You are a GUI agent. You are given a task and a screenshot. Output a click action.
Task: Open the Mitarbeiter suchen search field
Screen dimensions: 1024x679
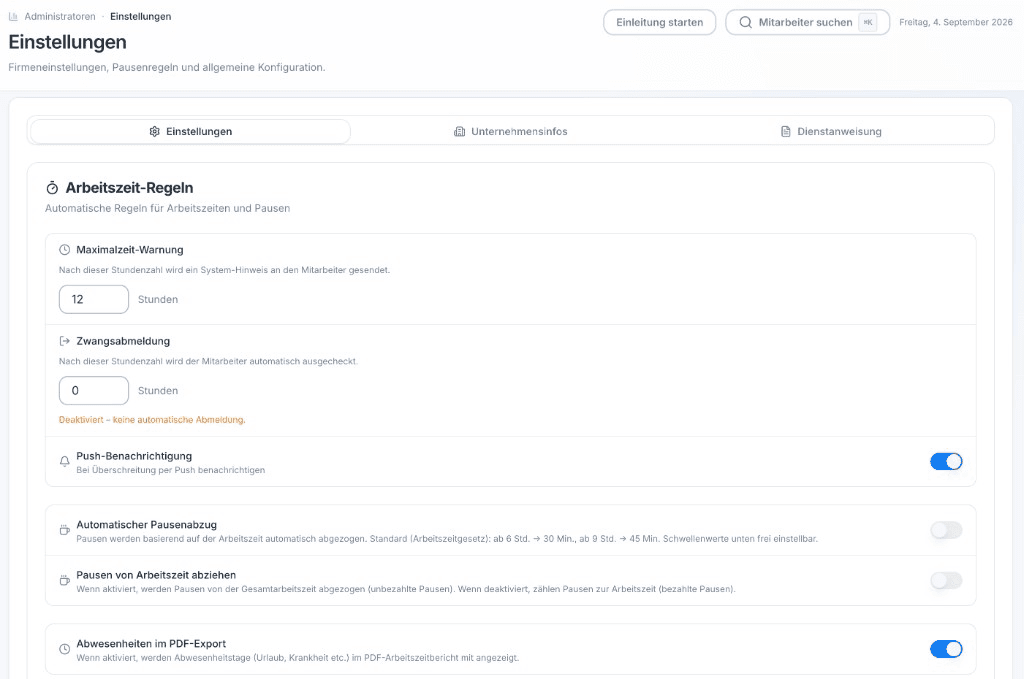(807, 22)
